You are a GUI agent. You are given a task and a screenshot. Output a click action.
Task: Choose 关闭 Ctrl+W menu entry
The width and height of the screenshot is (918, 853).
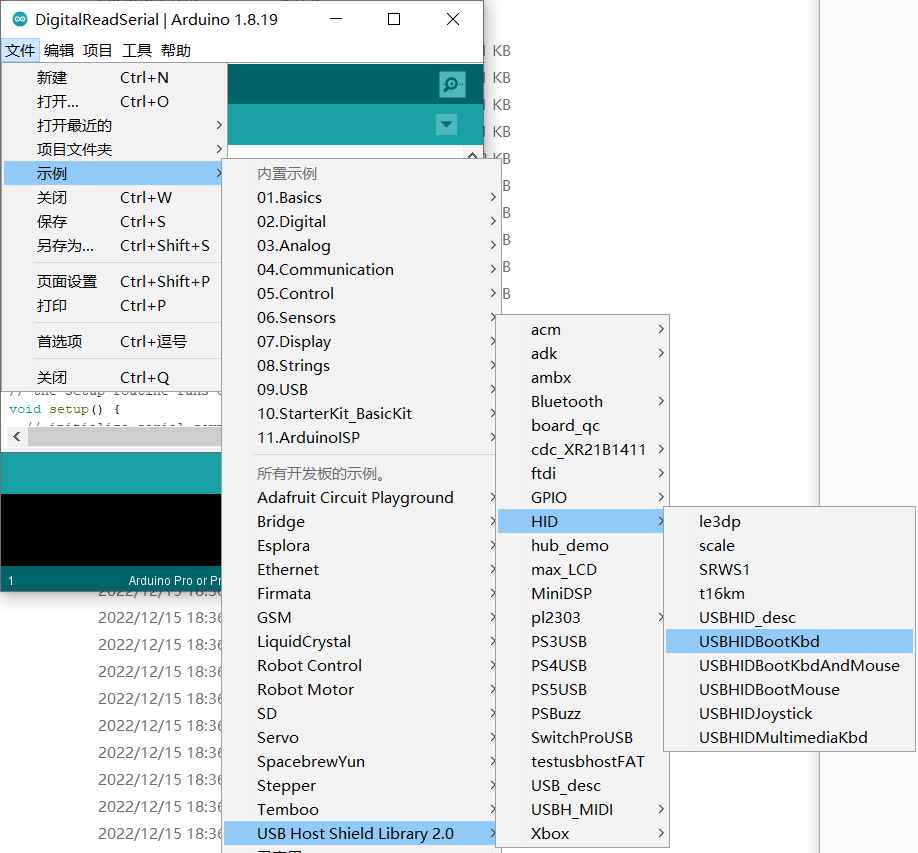(x=114, y=198)
